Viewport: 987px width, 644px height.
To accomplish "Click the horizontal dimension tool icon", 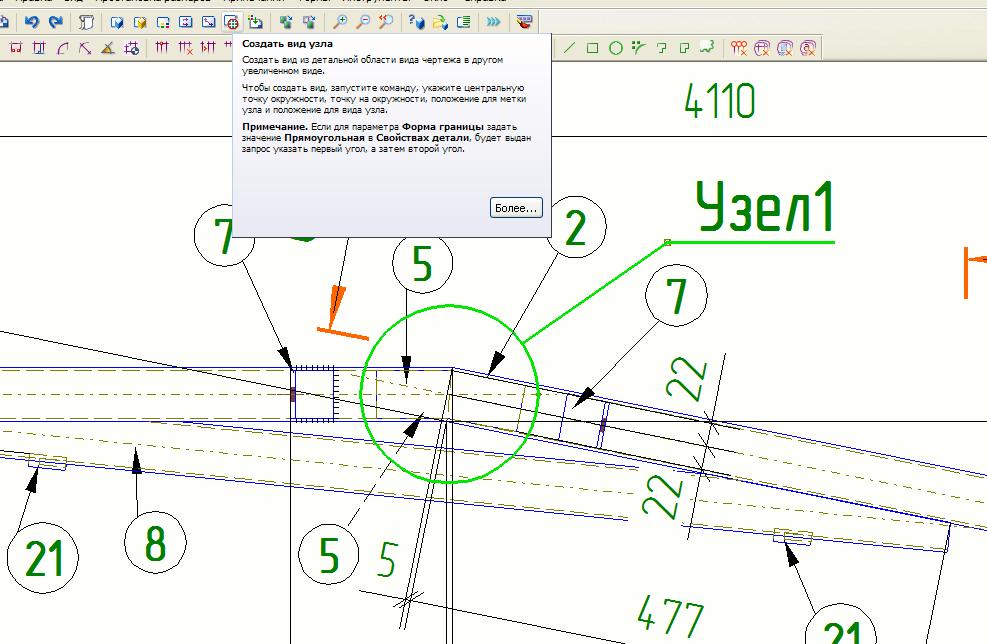I will pos(16,47).
